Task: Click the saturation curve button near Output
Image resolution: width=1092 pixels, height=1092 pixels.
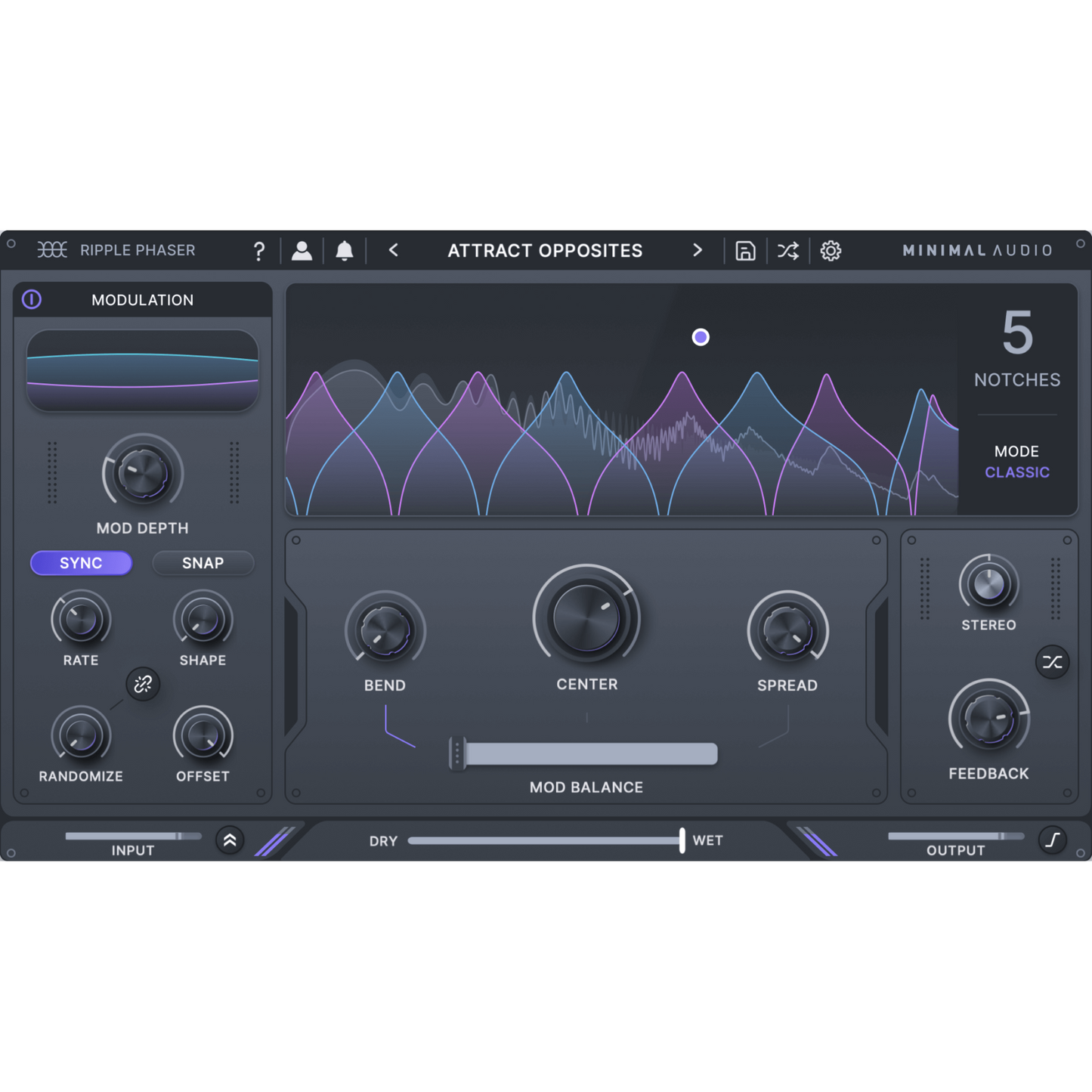Action: [1052, 840]
